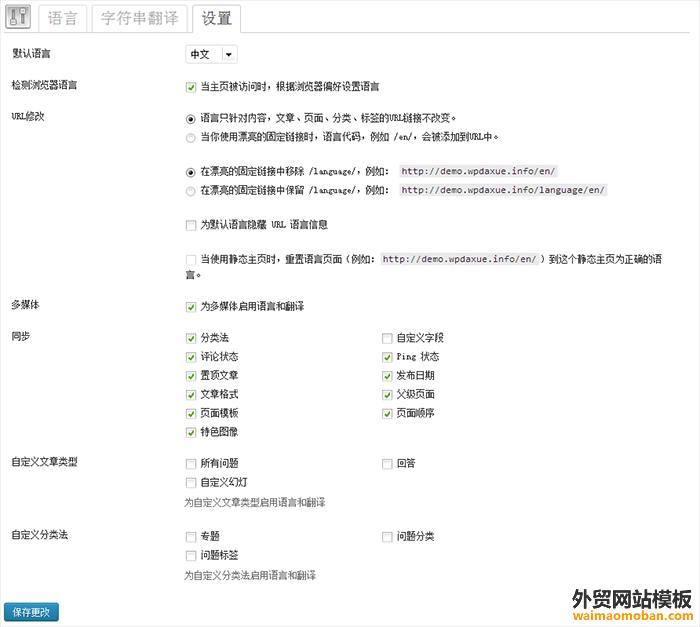This screenshot has height=627, width=700.
Task: Toggle the 分类法 sync checkbox
Action: (191, 338)
